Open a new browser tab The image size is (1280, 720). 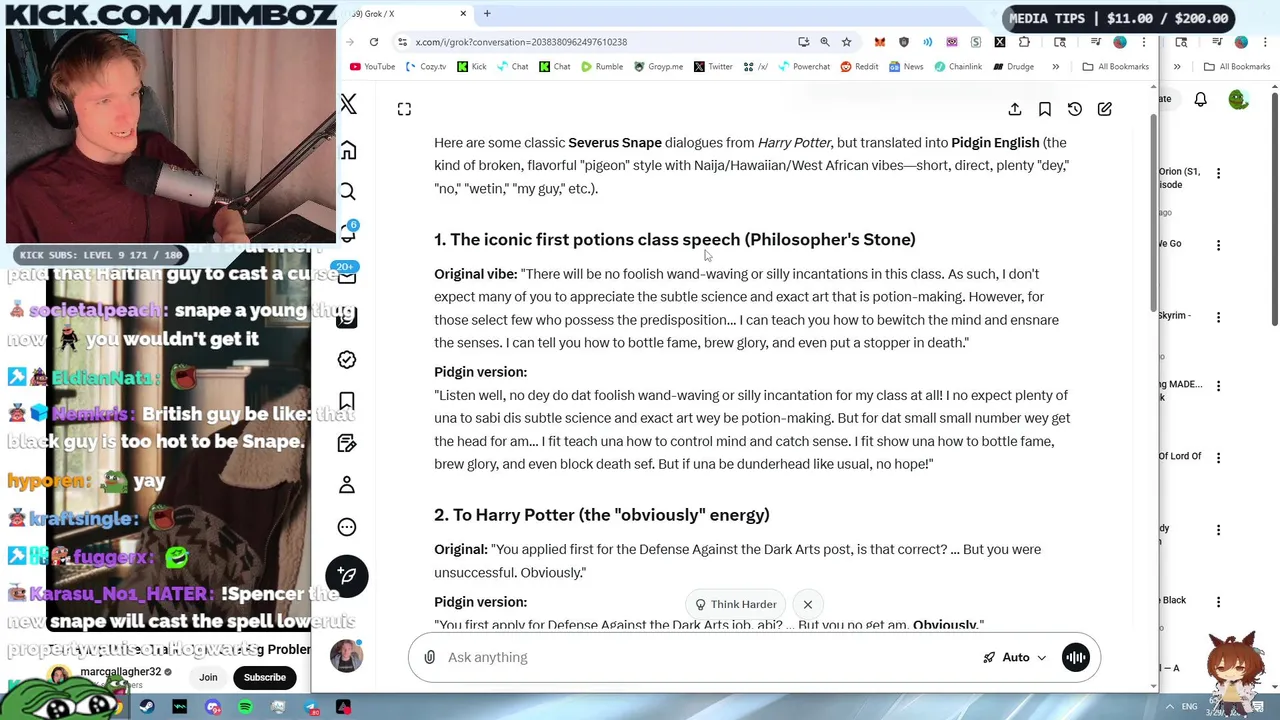tap(487, 14)
